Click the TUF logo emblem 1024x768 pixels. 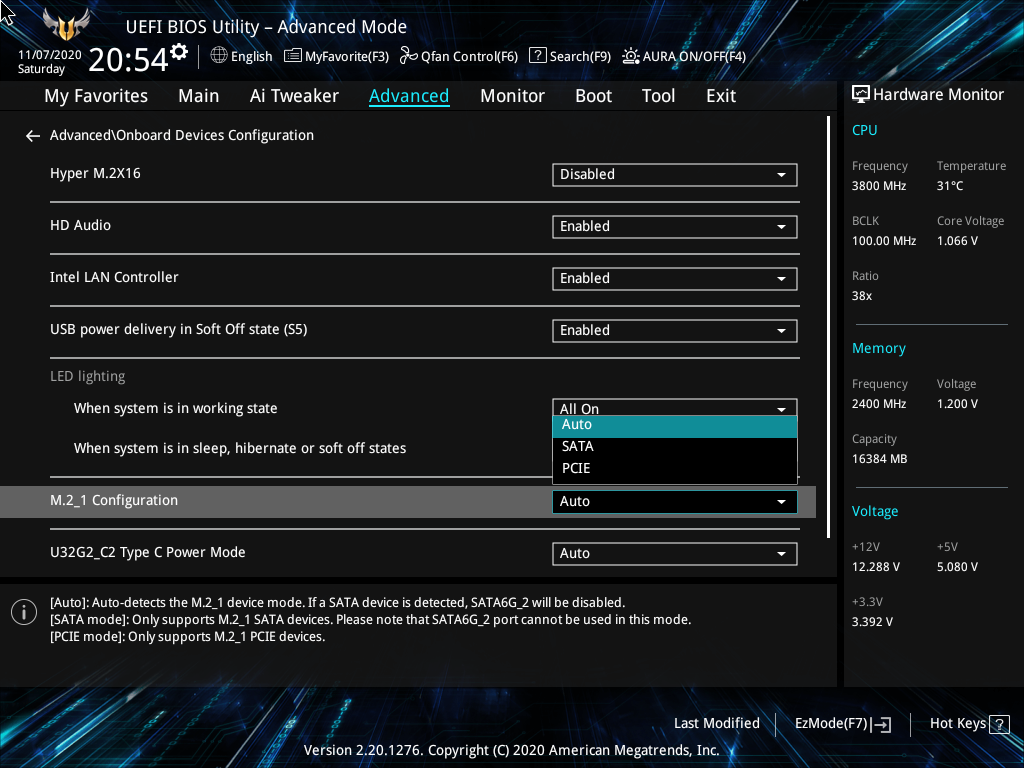click(65, 25)
